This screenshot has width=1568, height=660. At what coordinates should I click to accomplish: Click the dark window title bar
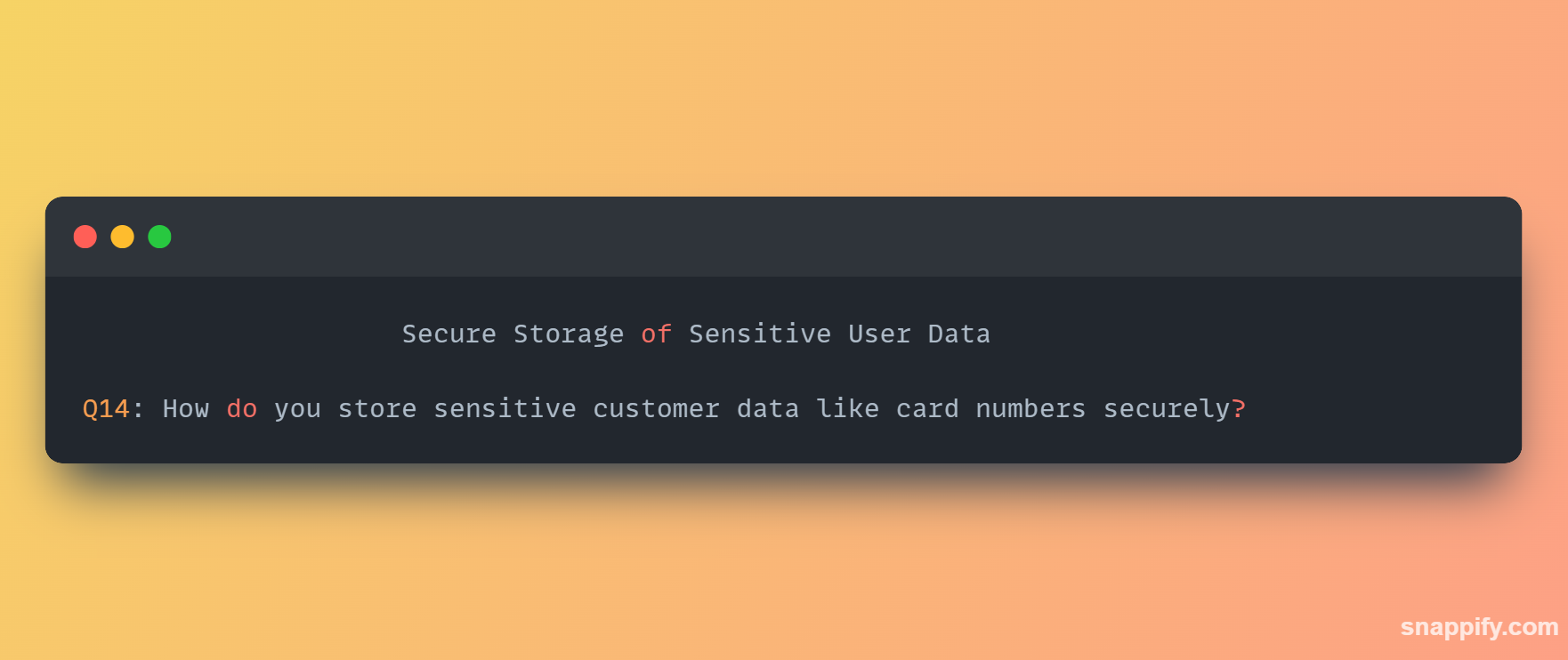783,237
